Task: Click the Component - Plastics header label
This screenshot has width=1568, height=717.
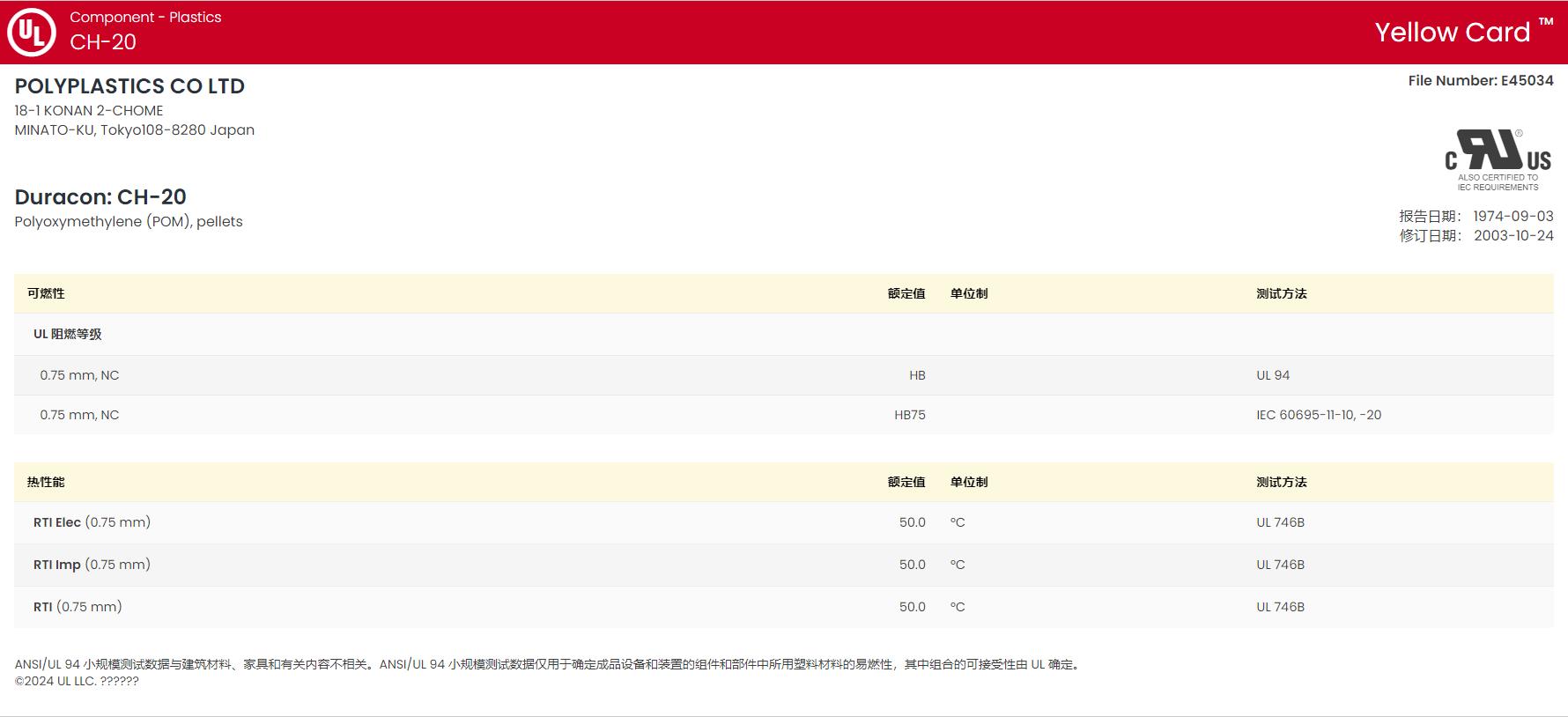Action: (145, 17)
